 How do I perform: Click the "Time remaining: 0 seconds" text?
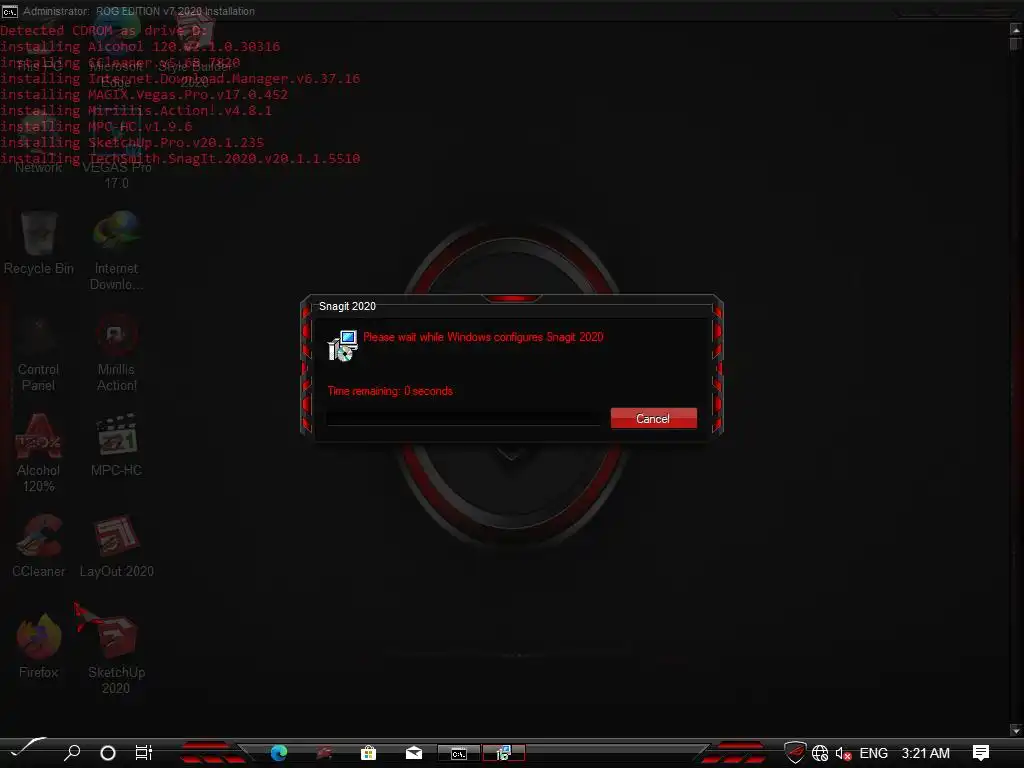pyautogui.click(x=390, y=391)
